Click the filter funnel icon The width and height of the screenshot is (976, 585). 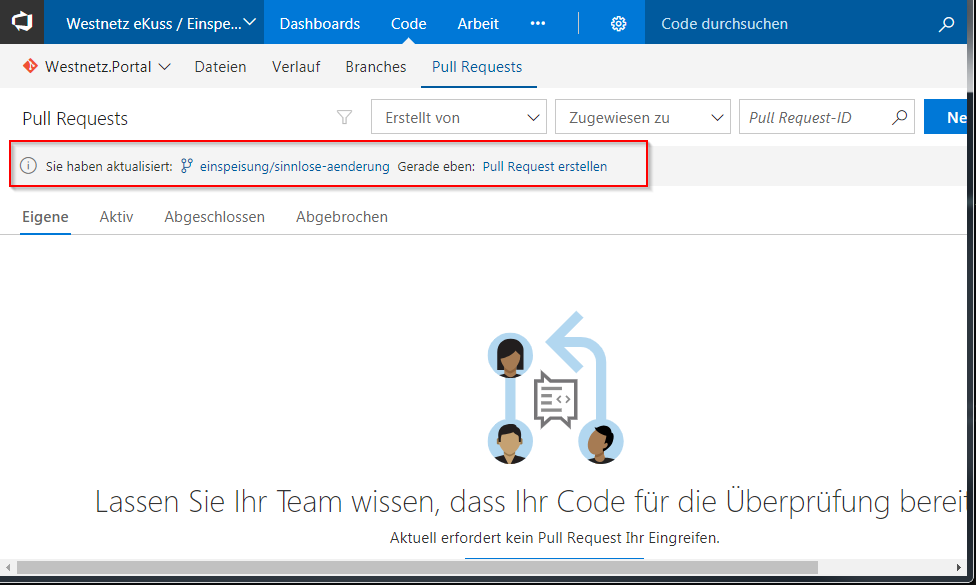[345, 118]
